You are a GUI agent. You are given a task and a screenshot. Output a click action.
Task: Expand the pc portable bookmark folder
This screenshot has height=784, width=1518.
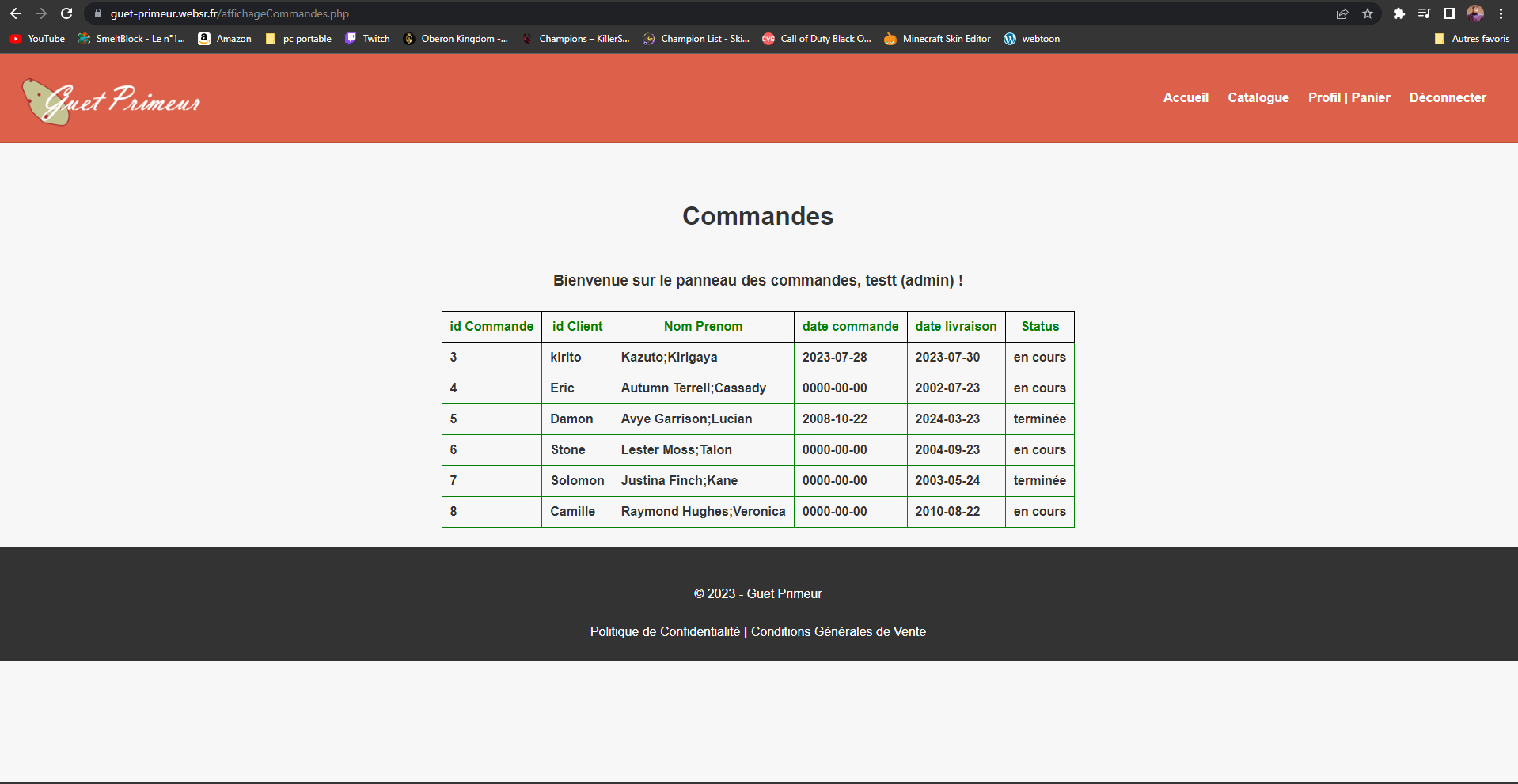point(298,39)
